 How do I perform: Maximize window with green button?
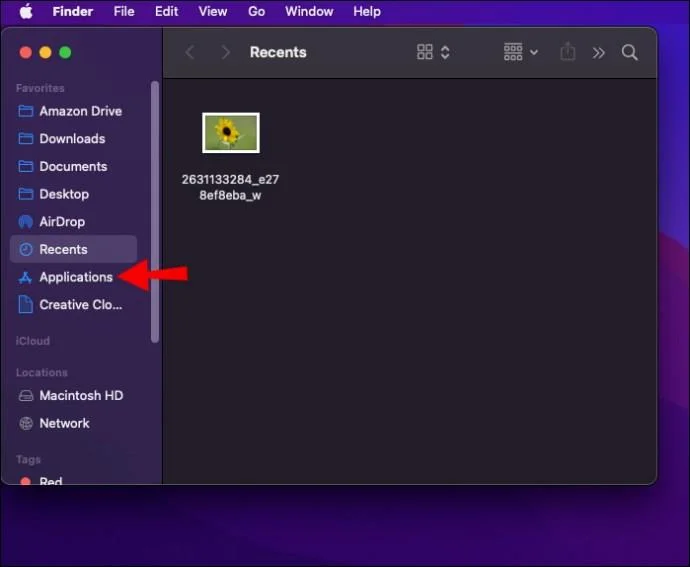click(65, 52)
